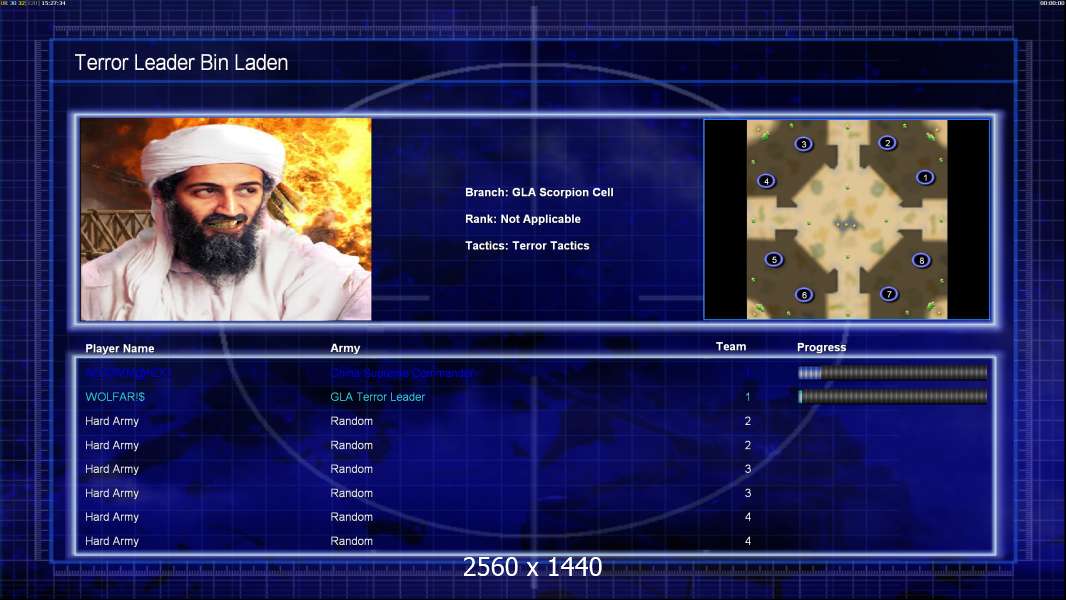Click the China Supreme Commander progress bar
The height and width of the screenshot is (600, 1066).
coord(893,372)
